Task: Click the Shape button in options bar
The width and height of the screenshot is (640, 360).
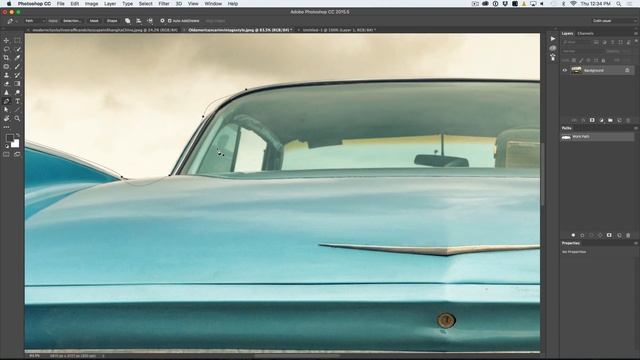Action: click(x=112, y=21)
